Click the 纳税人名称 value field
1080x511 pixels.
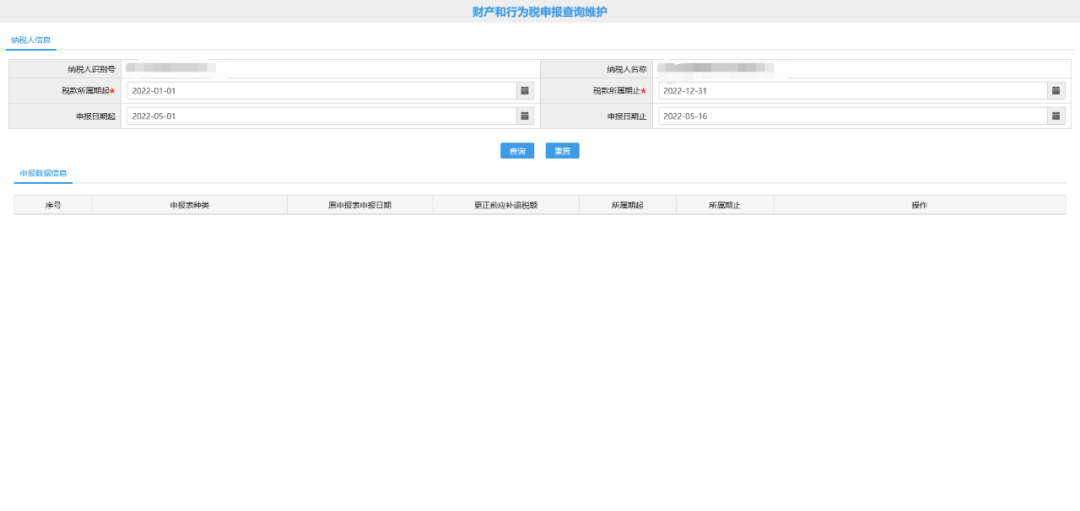tap(860, 68)
